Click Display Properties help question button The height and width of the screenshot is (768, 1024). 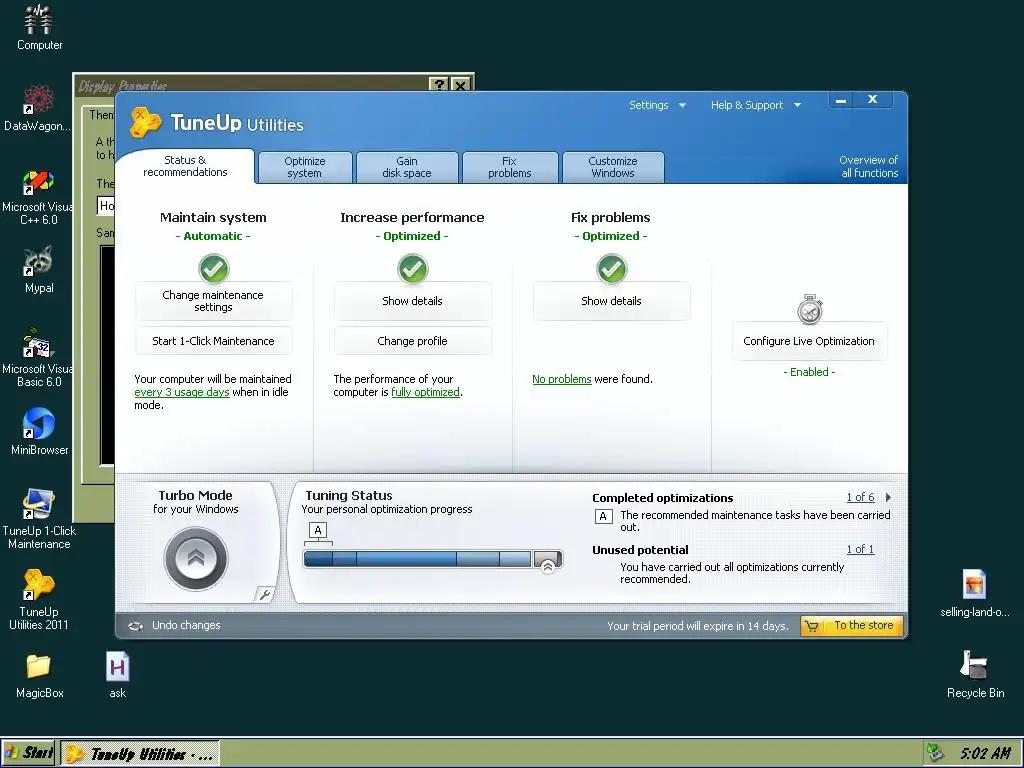pos(438,85)
